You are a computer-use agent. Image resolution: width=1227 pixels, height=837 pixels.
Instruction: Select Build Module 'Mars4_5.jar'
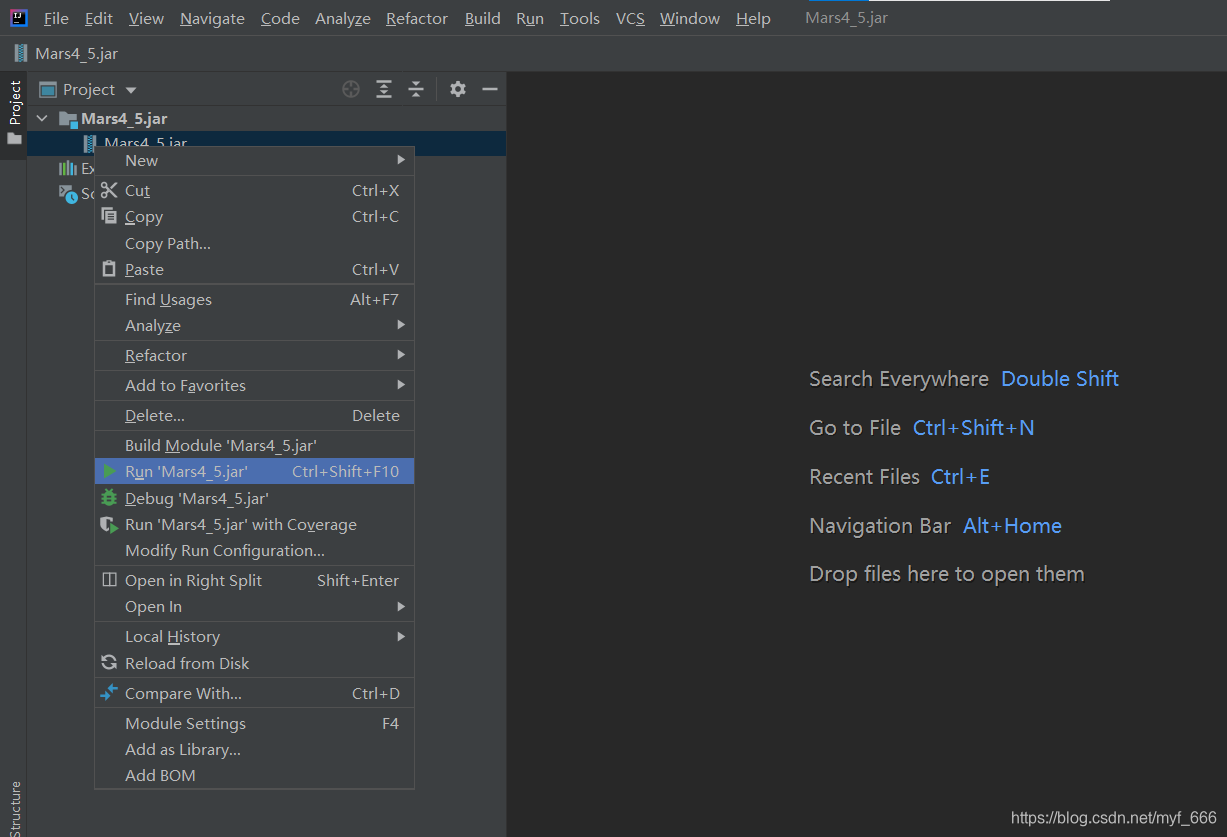[254, 445]
